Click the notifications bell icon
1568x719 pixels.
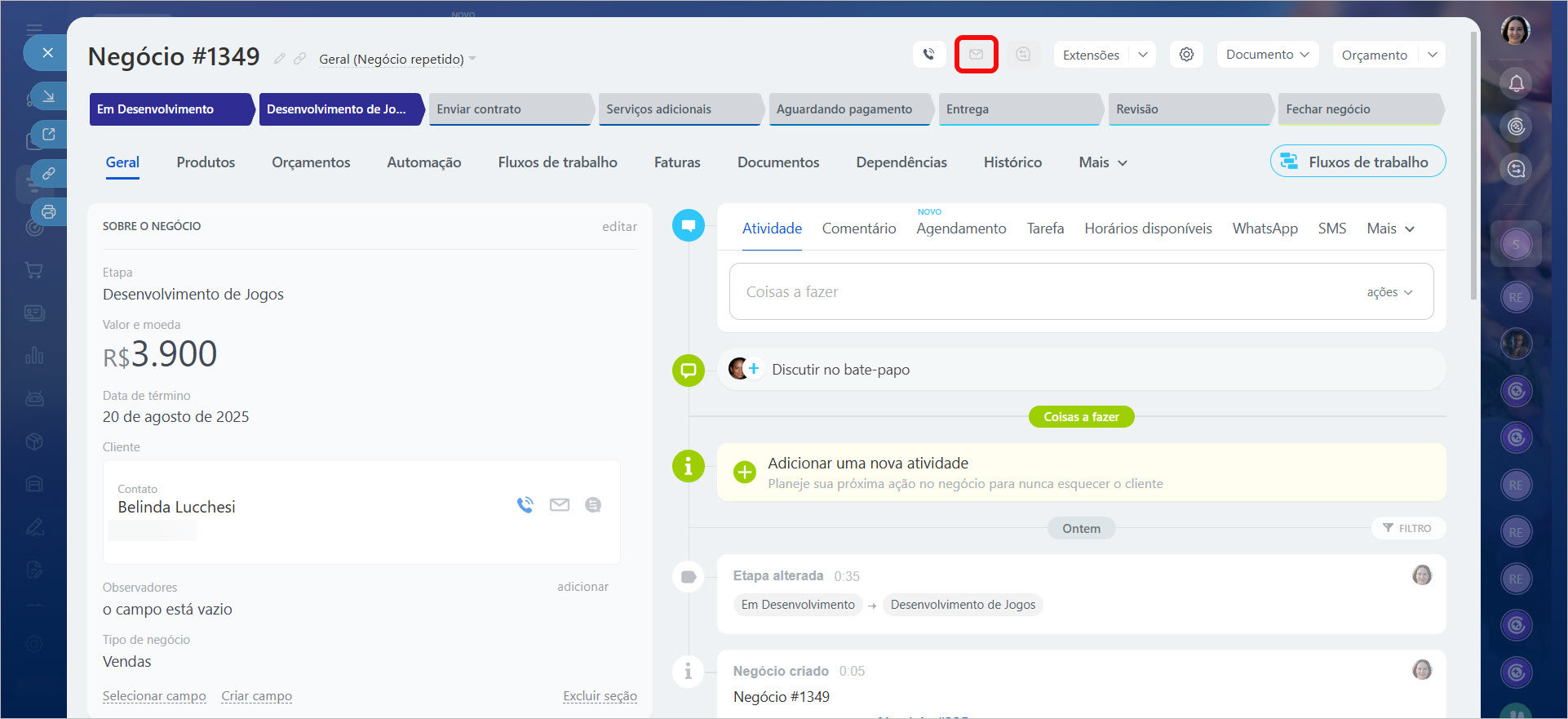click(x=1516, y=83)
